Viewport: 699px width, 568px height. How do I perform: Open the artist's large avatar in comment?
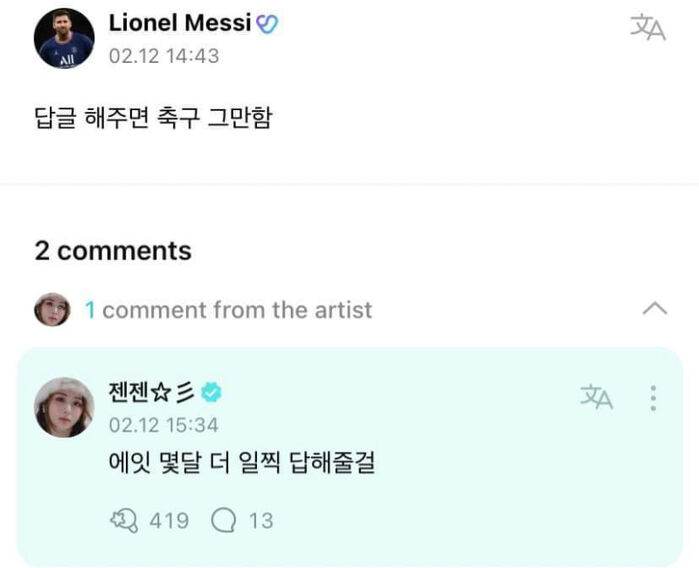(64, 407)
